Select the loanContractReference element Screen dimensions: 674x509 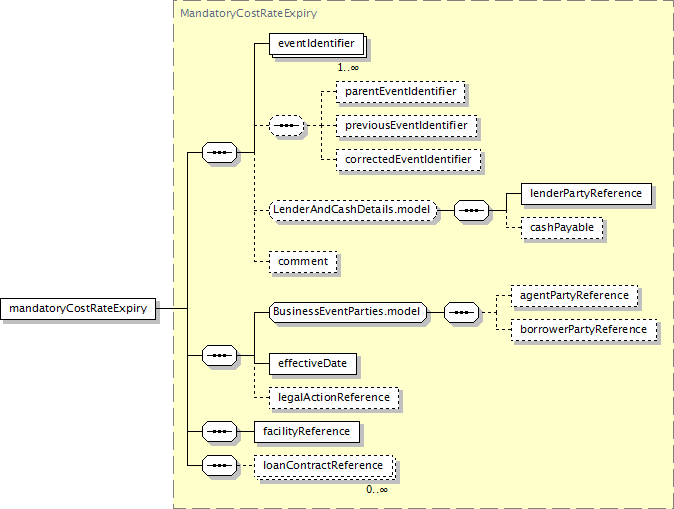(323, 466)
